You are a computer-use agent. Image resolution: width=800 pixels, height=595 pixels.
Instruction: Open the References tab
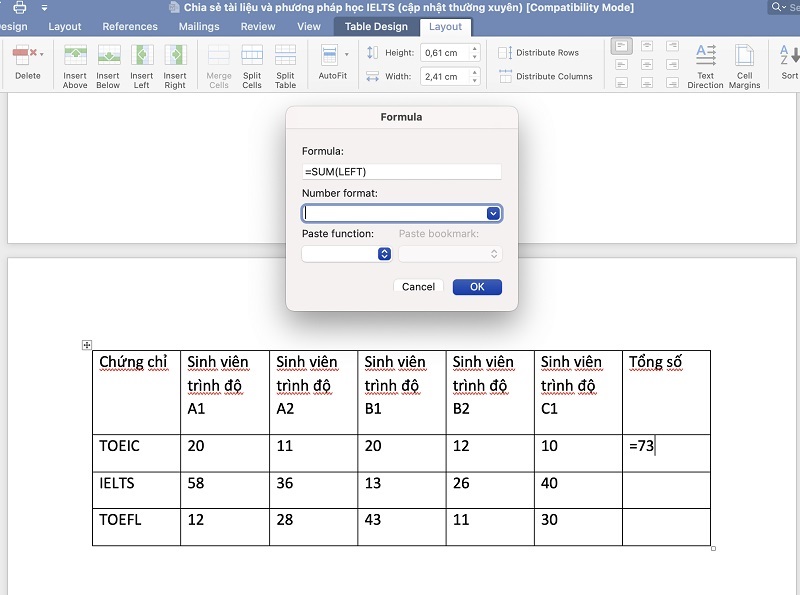pyautogui.click(x=130, y=27)
